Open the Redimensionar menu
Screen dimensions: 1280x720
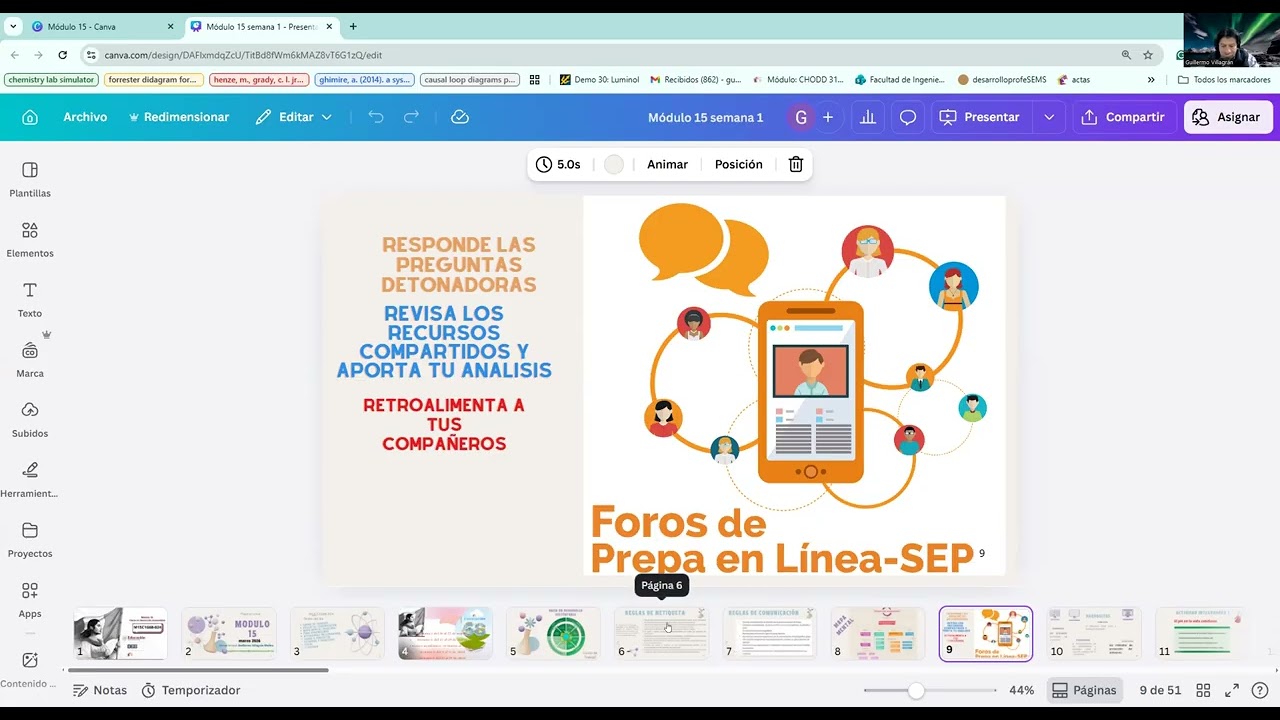click(179, 117)
